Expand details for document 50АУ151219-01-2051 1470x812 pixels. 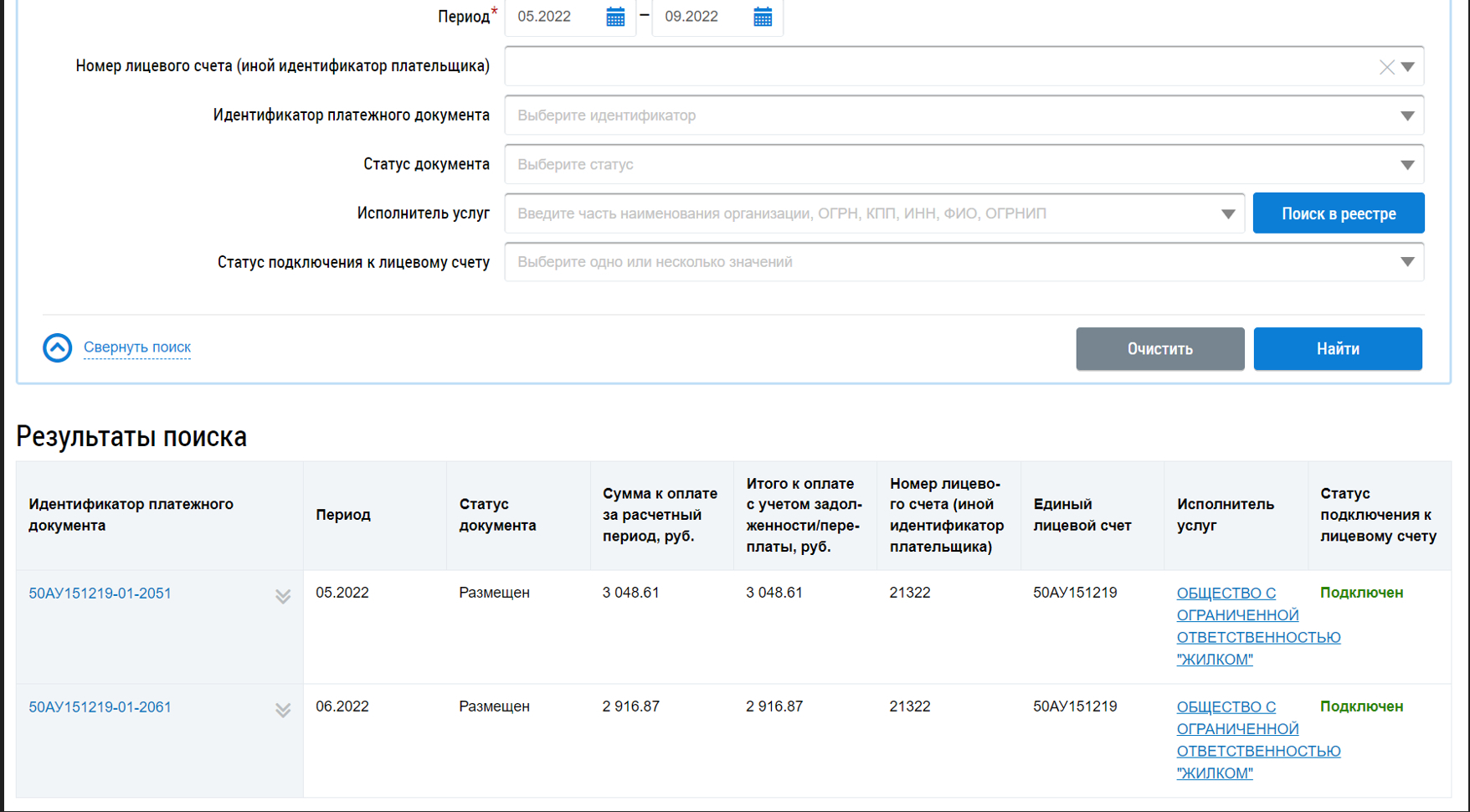pyautogui.click(x=283, y=596)
